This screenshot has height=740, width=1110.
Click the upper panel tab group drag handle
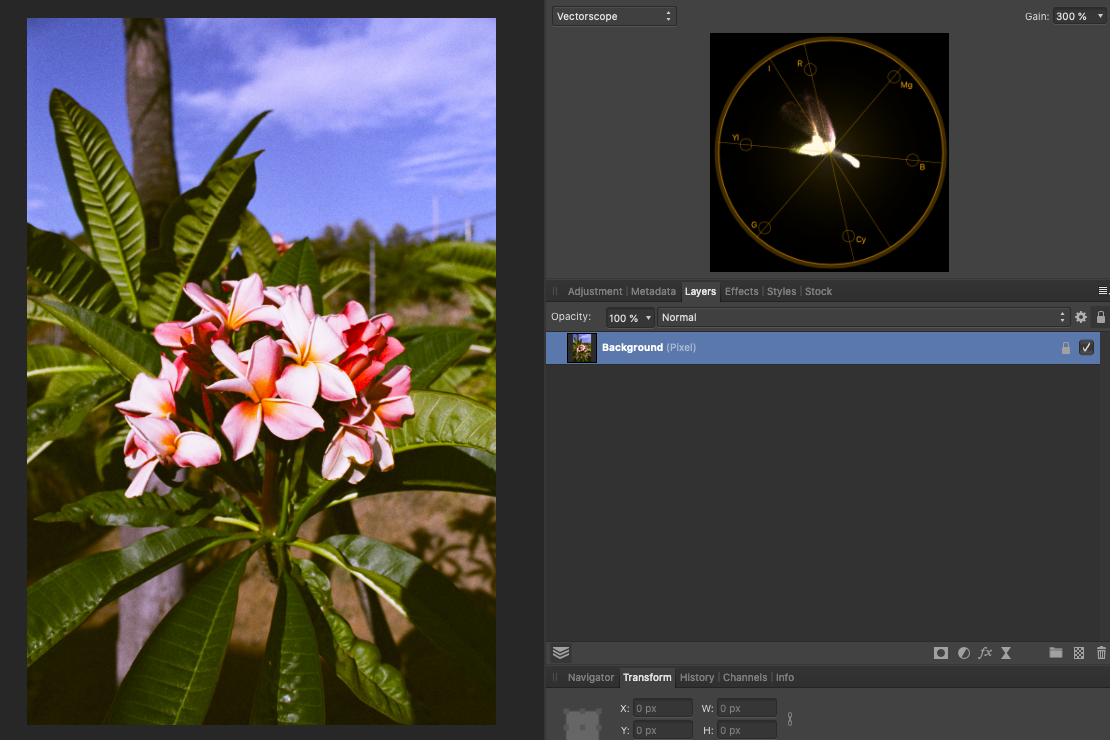(x=555, y=291)
